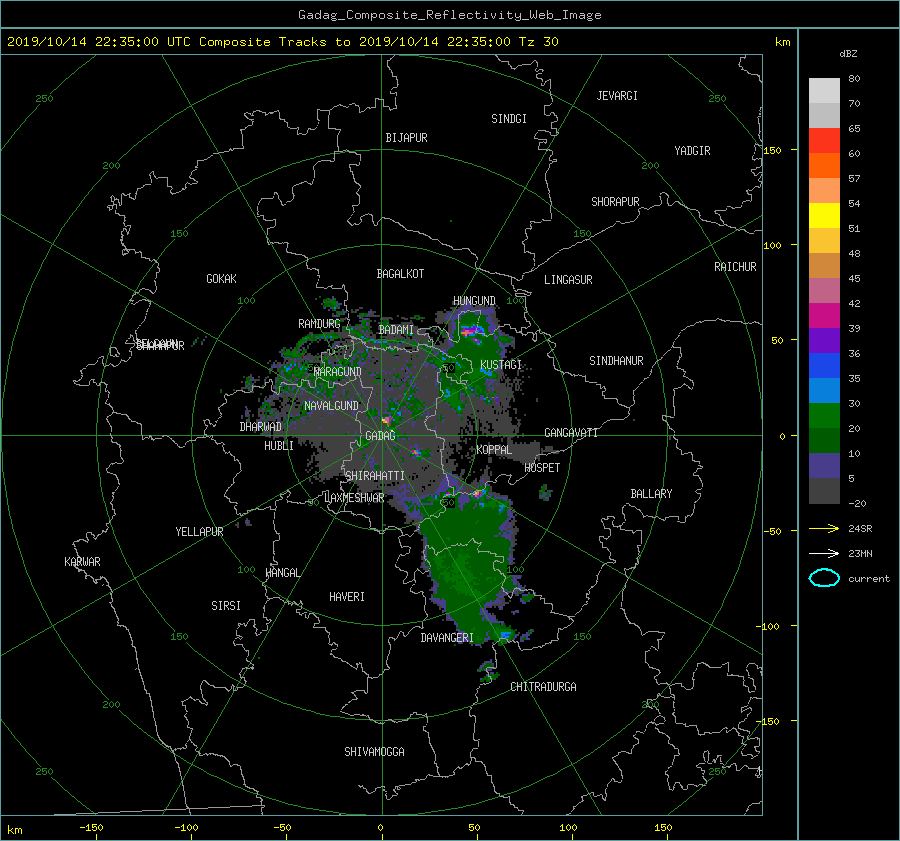Click the BIJAPUR city label

tap(406, 138)
